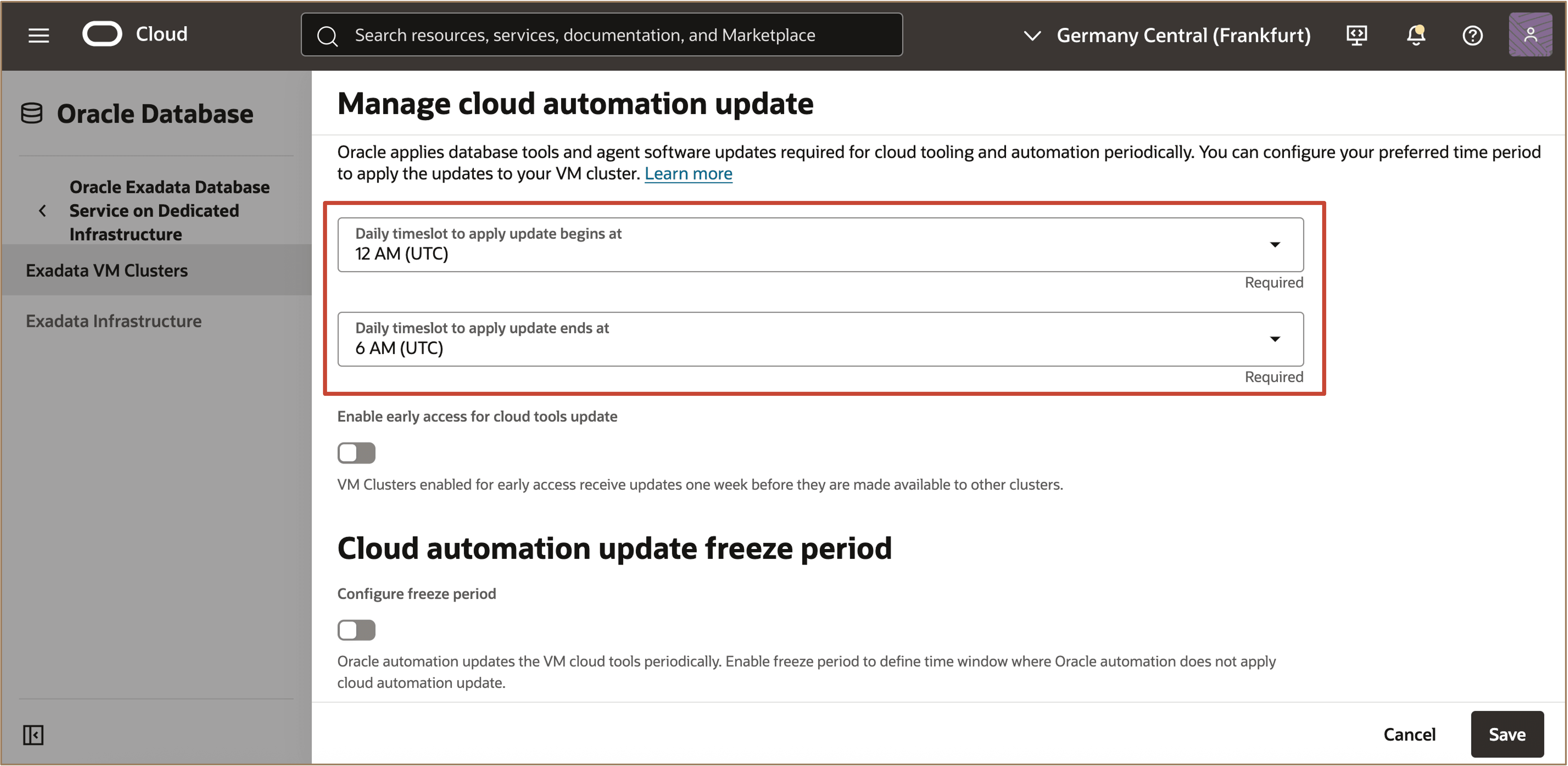This screenshot has width=1568, height=766.
Task: Collapse the sidebar panel icon
Action: click(33, 734)
